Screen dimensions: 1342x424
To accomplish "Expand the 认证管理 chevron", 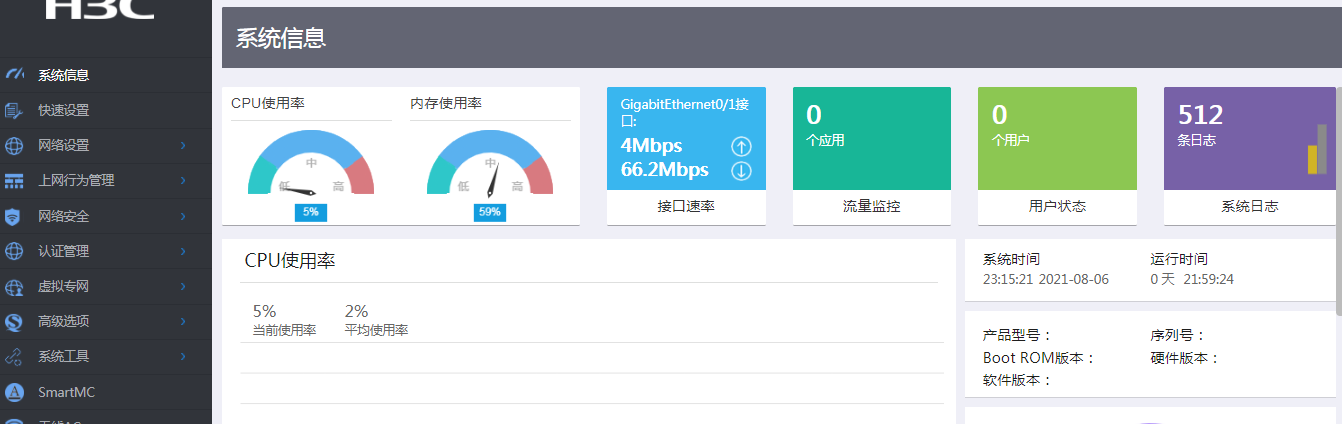I will [x=183, y=251].
